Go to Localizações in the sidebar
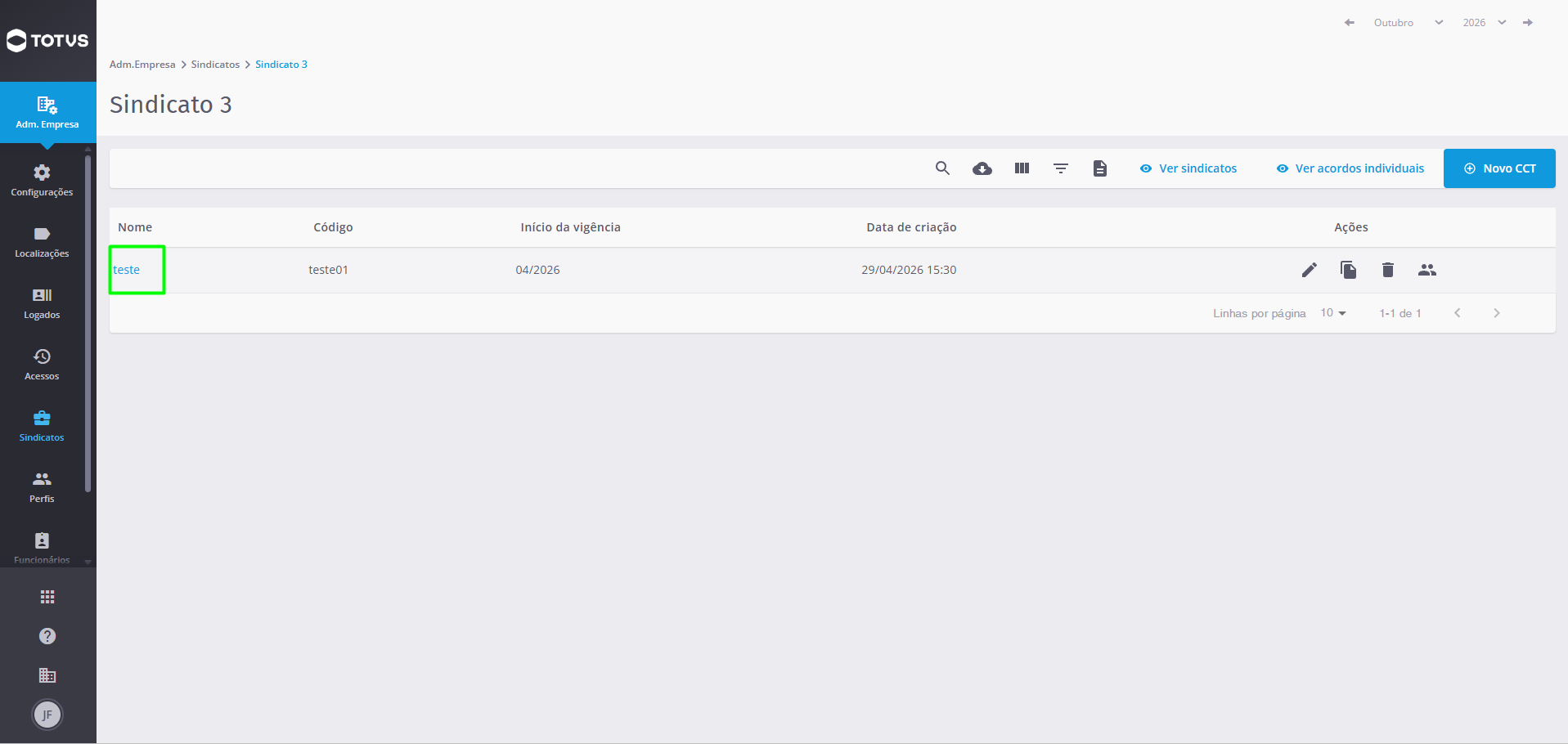1568x744 pixels. point(42,242)
